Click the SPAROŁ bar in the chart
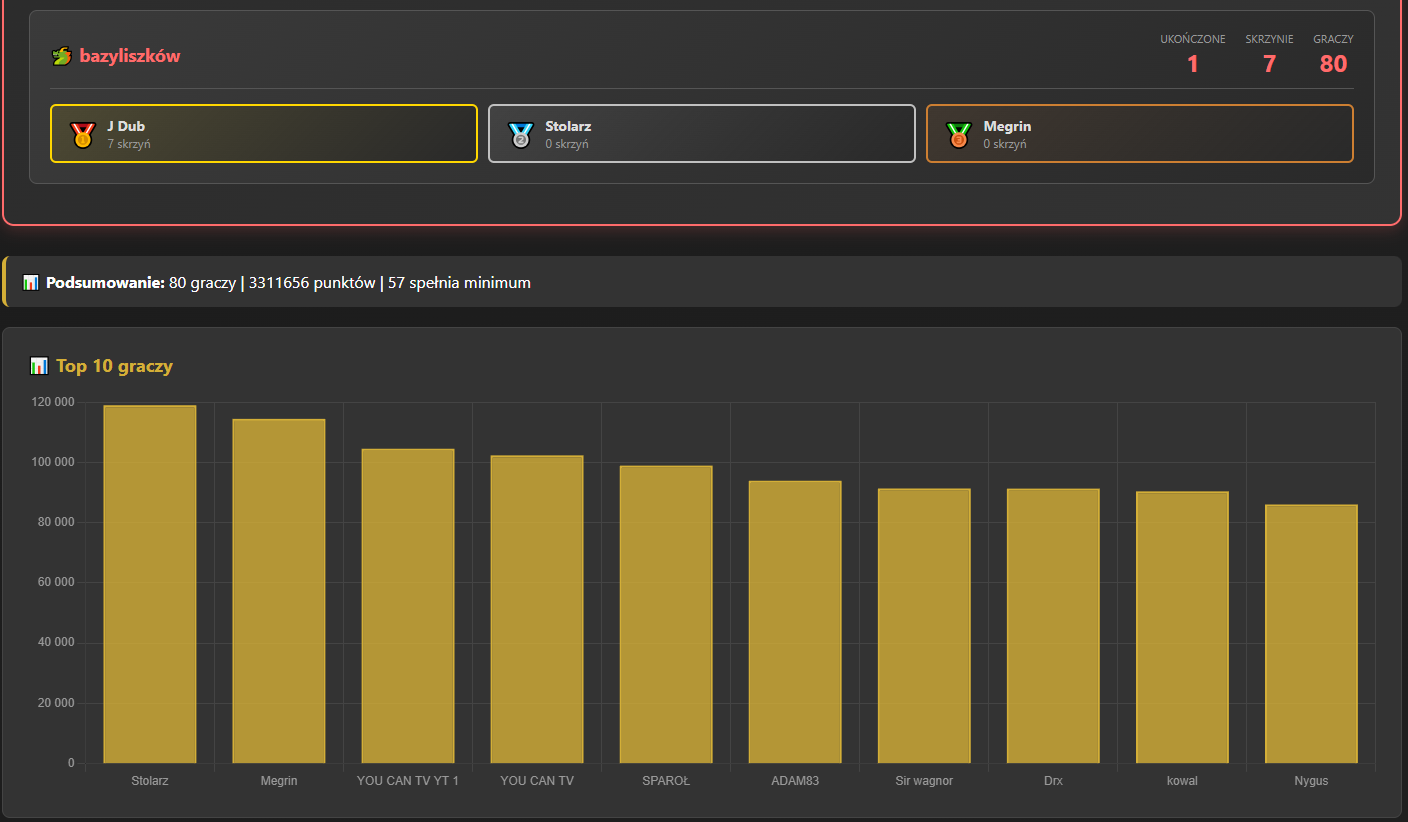 (x=666, y=615)
